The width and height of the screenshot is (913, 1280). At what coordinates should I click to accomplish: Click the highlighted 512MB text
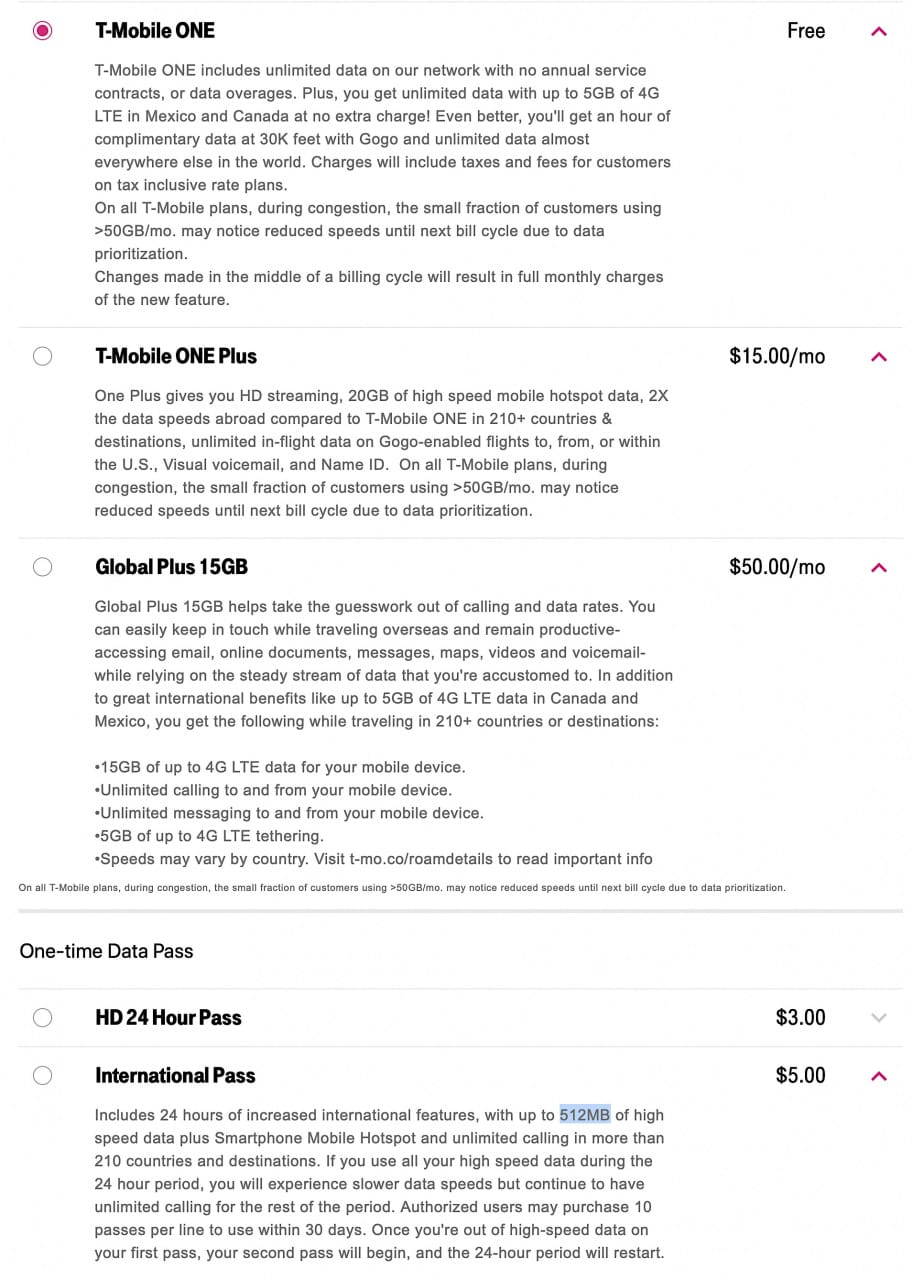585,1115
